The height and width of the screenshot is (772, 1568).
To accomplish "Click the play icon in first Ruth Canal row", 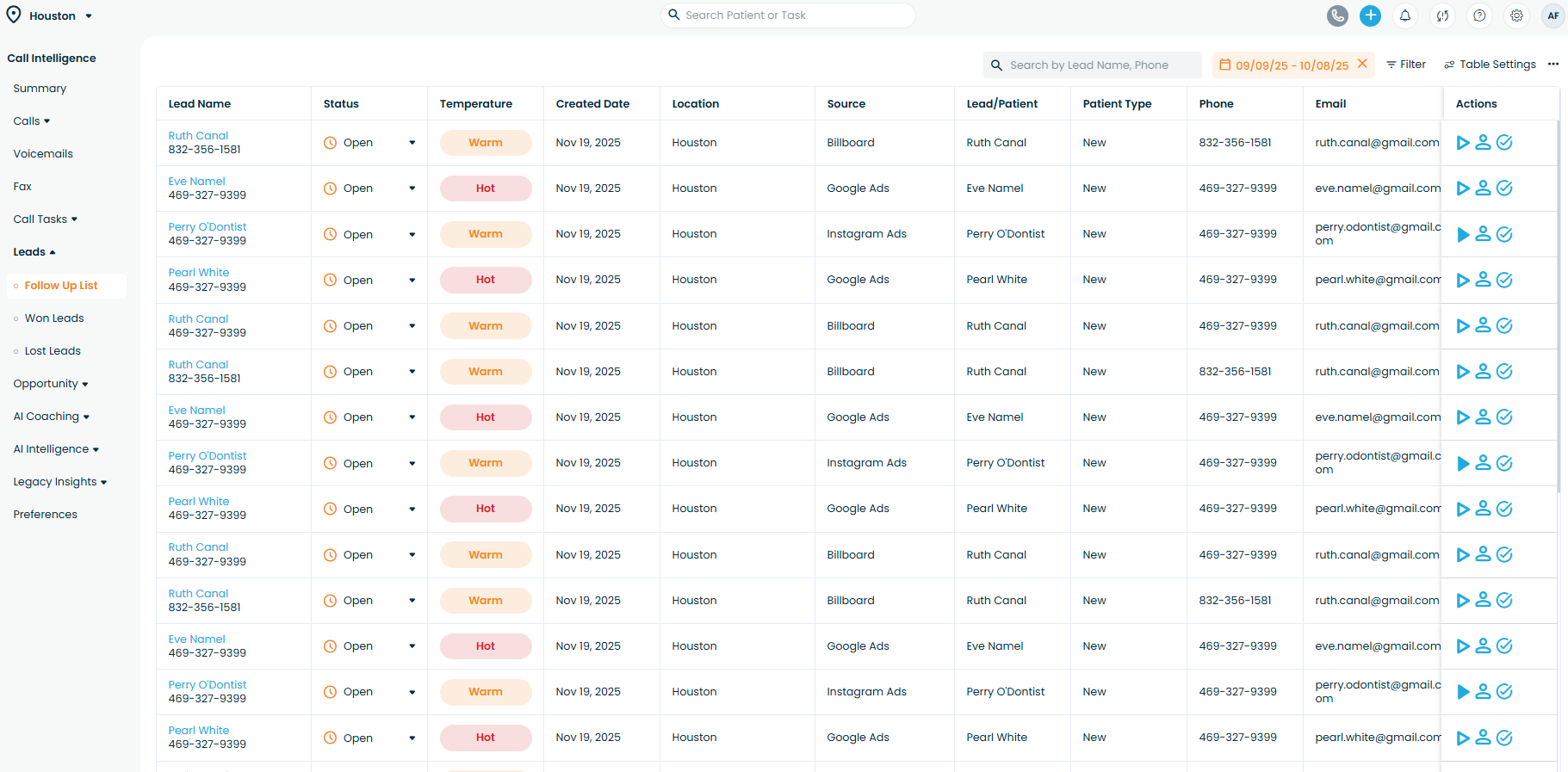I will pos(1462,143).
